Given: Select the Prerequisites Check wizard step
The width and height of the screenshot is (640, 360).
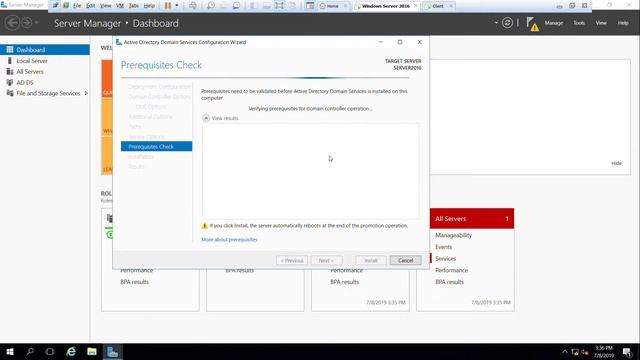Looking at the screenshot, I should (156, 147).
